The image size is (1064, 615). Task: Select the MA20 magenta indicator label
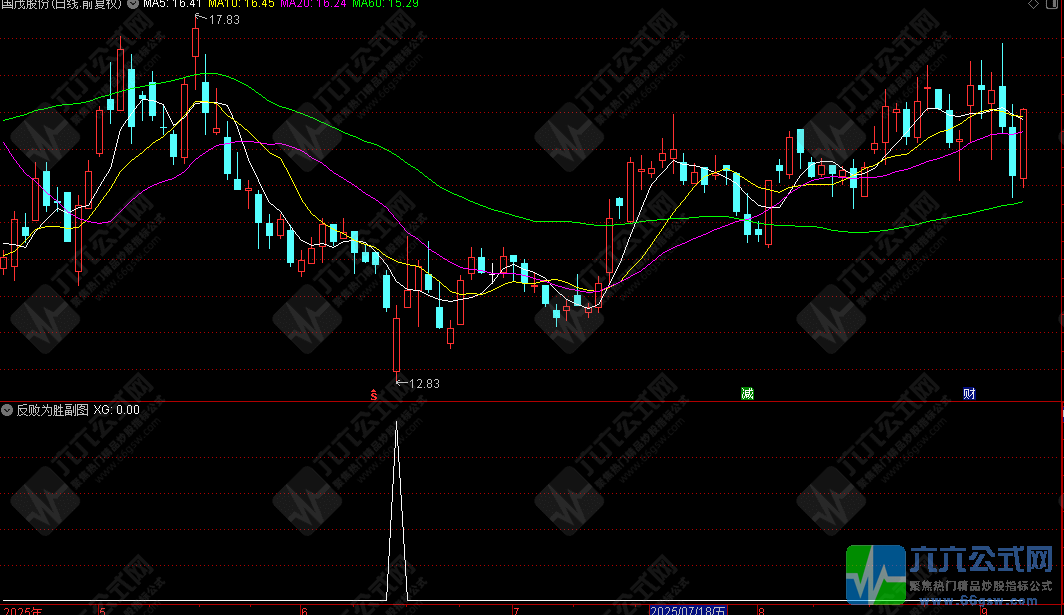point(313,4)
